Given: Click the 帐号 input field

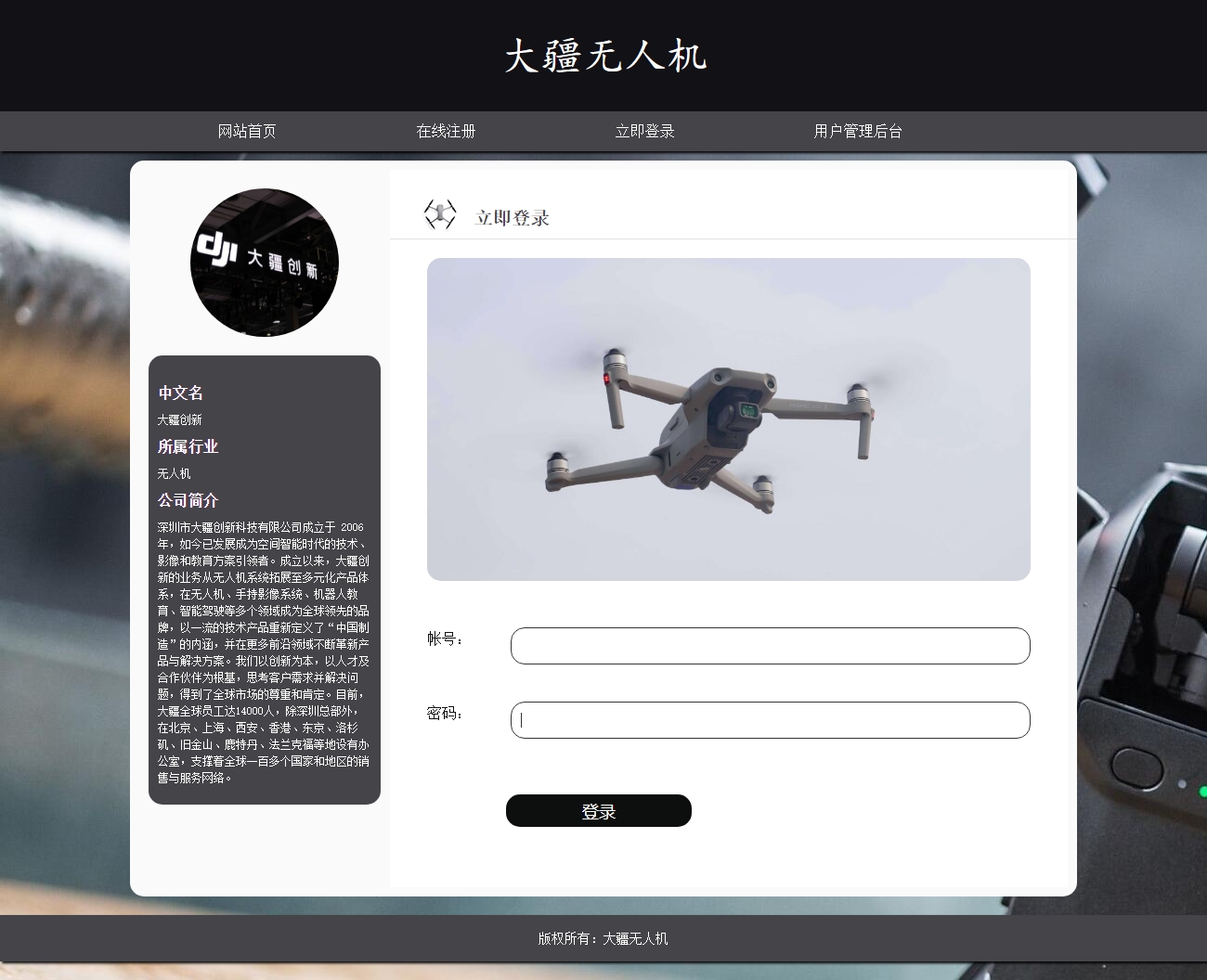Looking at the screenshot, I should [770, 646].
